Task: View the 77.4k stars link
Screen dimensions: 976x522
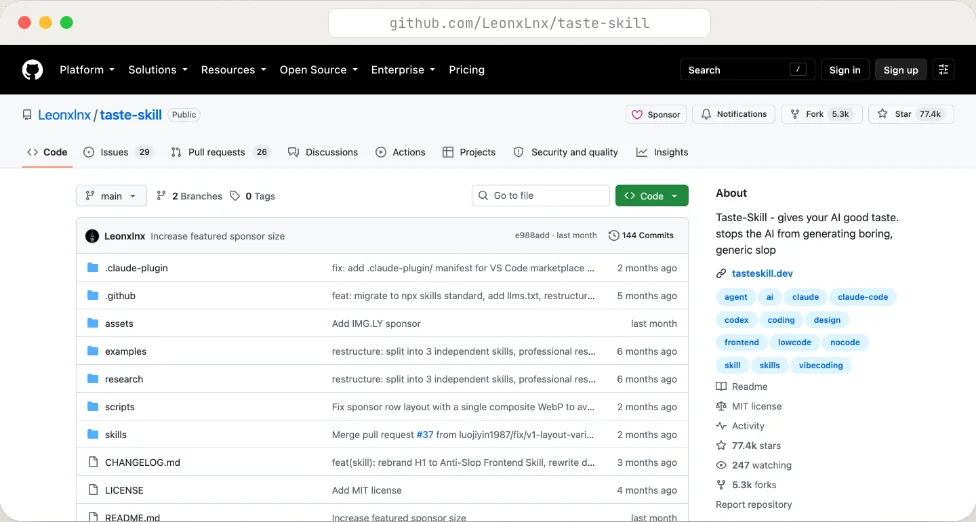Action: [748, 445]
